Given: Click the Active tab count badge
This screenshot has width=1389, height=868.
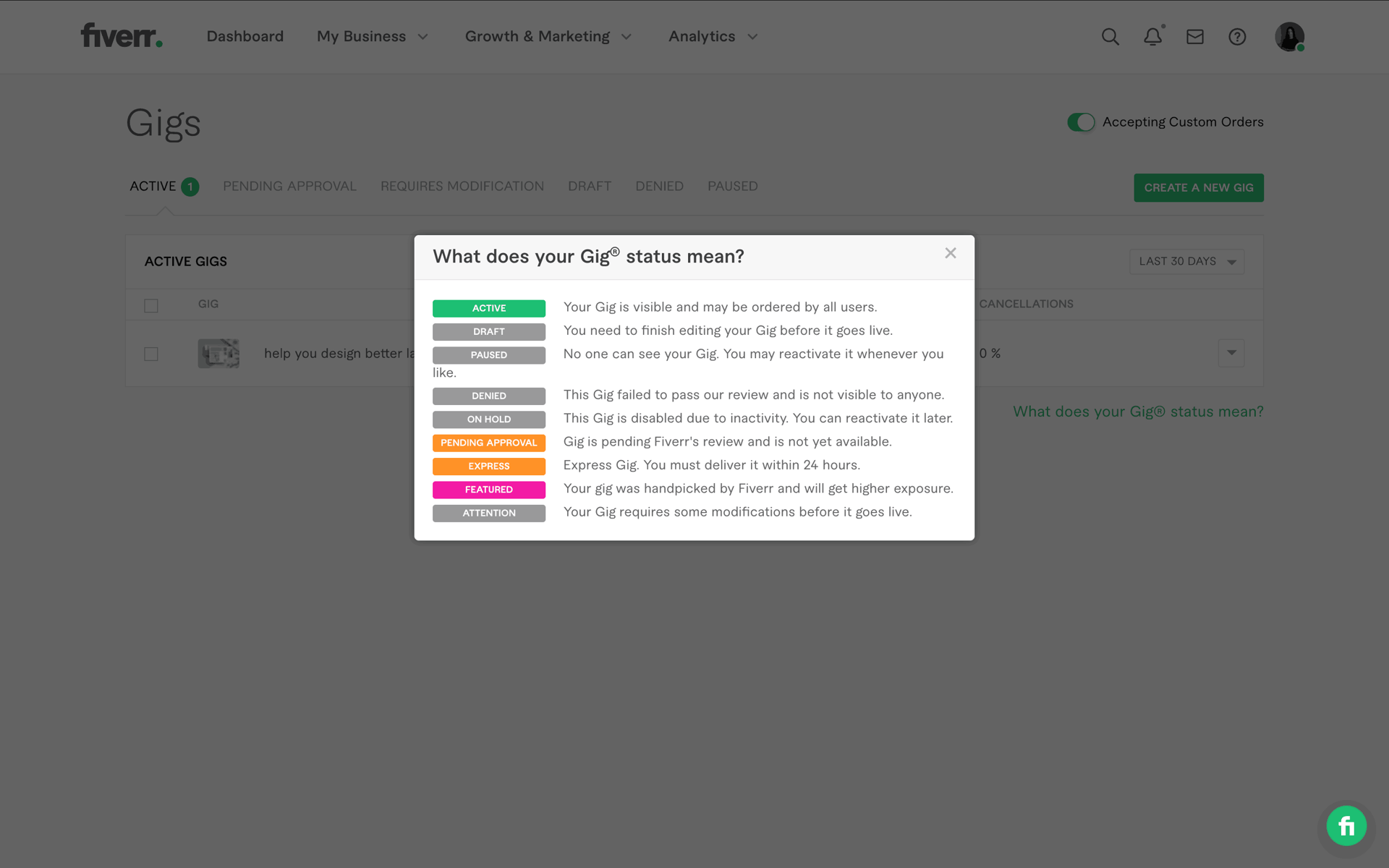Looking at the screenshot, I should tap(190, 187).
